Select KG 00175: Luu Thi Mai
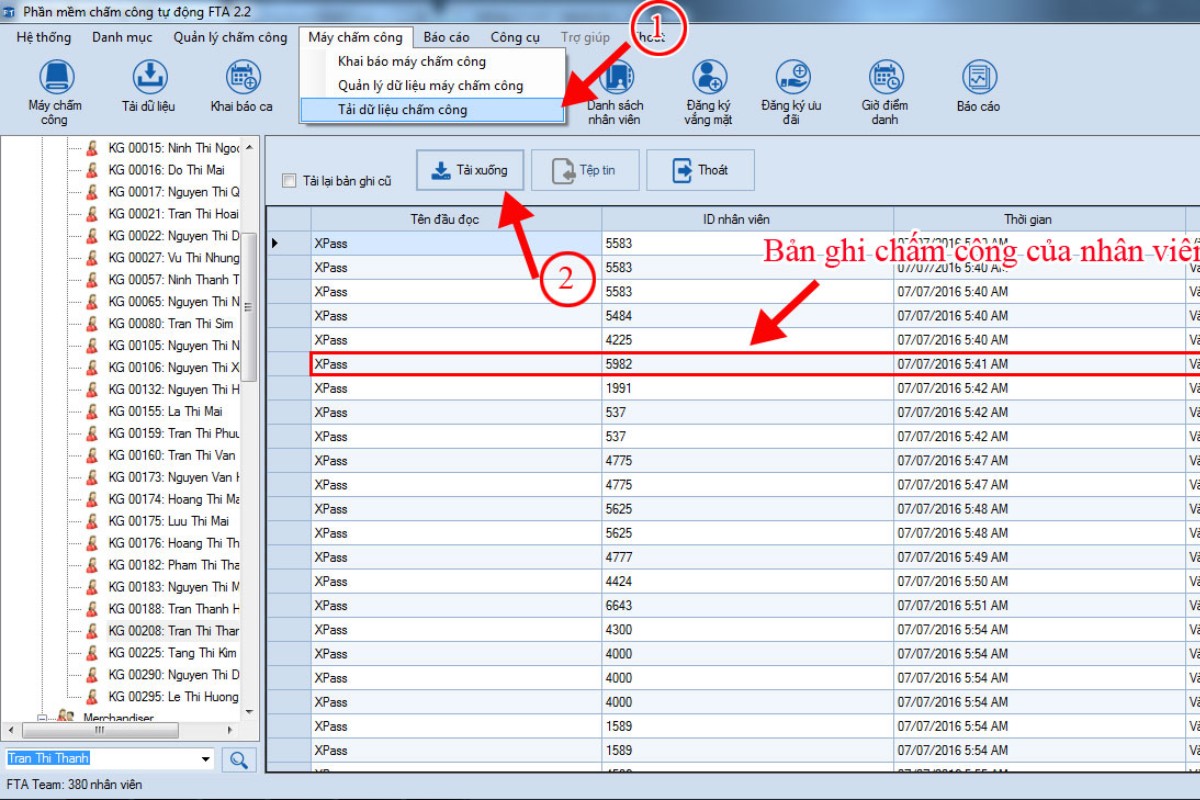Image resolution: width=1200 pixels, height=800 pixels. click(168, 521)
